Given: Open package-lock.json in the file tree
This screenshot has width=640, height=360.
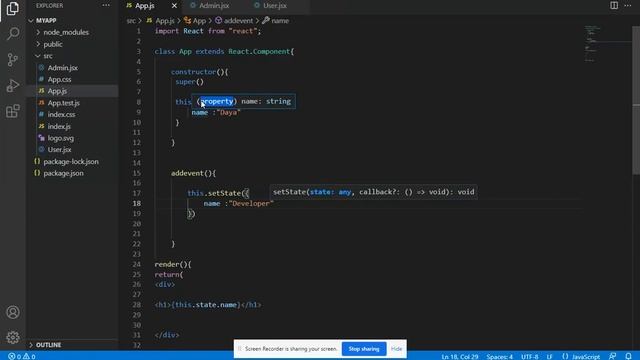Looking at the screenshot, I should pos(71,162).
